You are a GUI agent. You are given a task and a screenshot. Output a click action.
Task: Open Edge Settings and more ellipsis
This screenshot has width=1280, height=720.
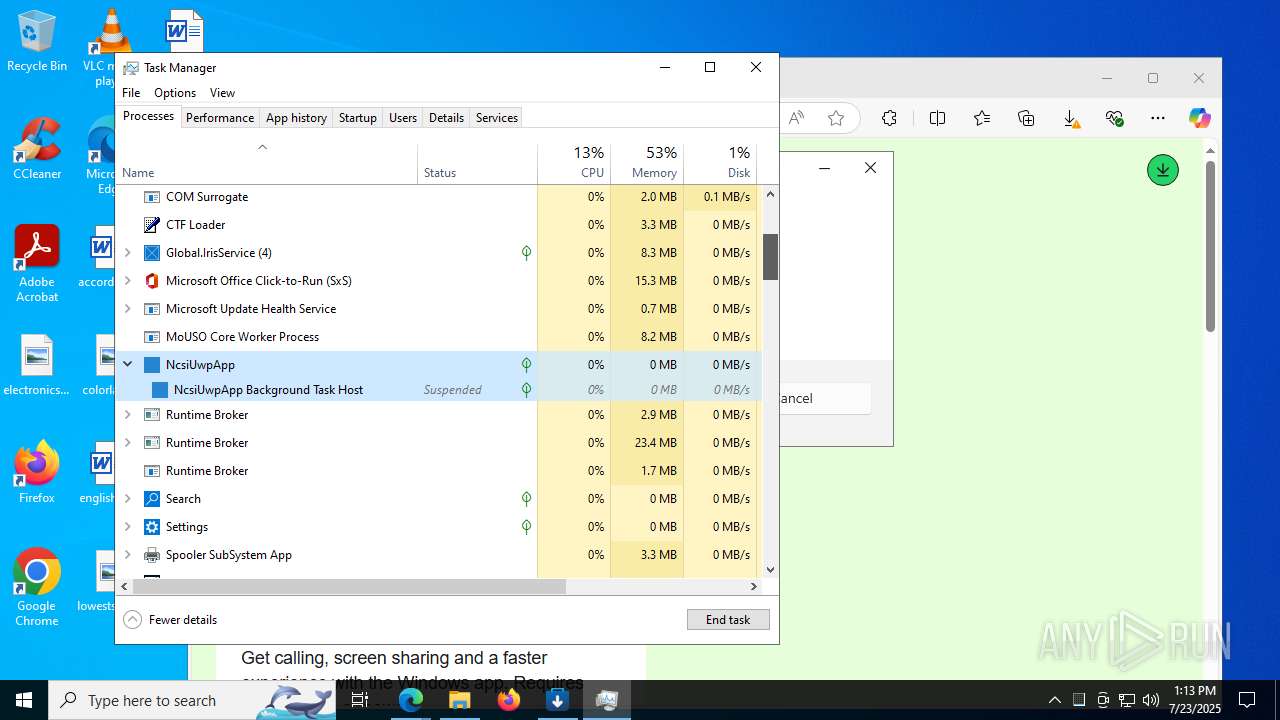[1158, 118]
